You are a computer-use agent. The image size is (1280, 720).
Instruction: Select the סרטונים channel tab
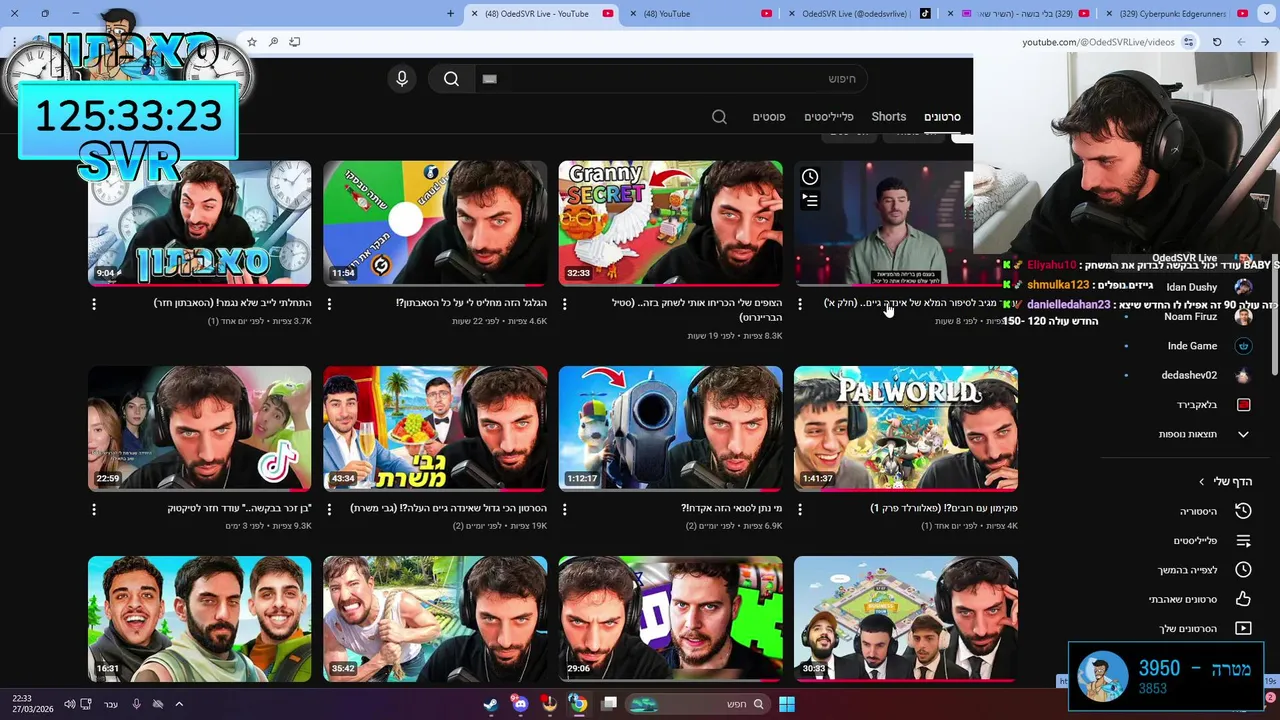click(942, 117)
